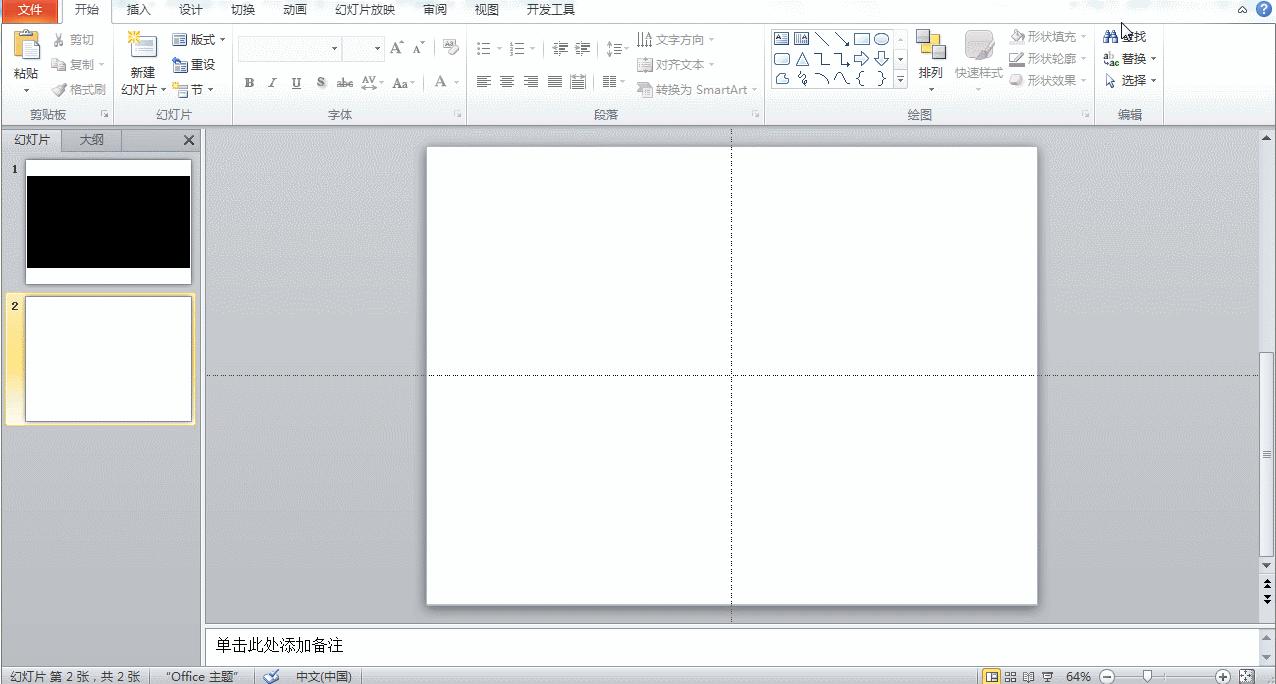The image size is (1276, 684).
Task: Open the 版式 layout dropdown
Action: tap(198, 39)
